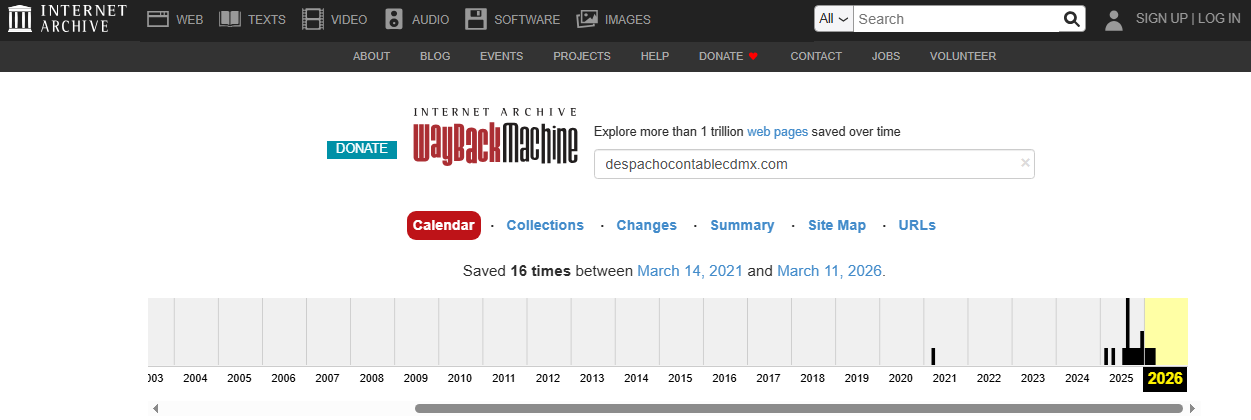This screenshot has height=420, width=1251.
Task: Click the SOFTWARE label in top bar
Action: click(527, 19)
